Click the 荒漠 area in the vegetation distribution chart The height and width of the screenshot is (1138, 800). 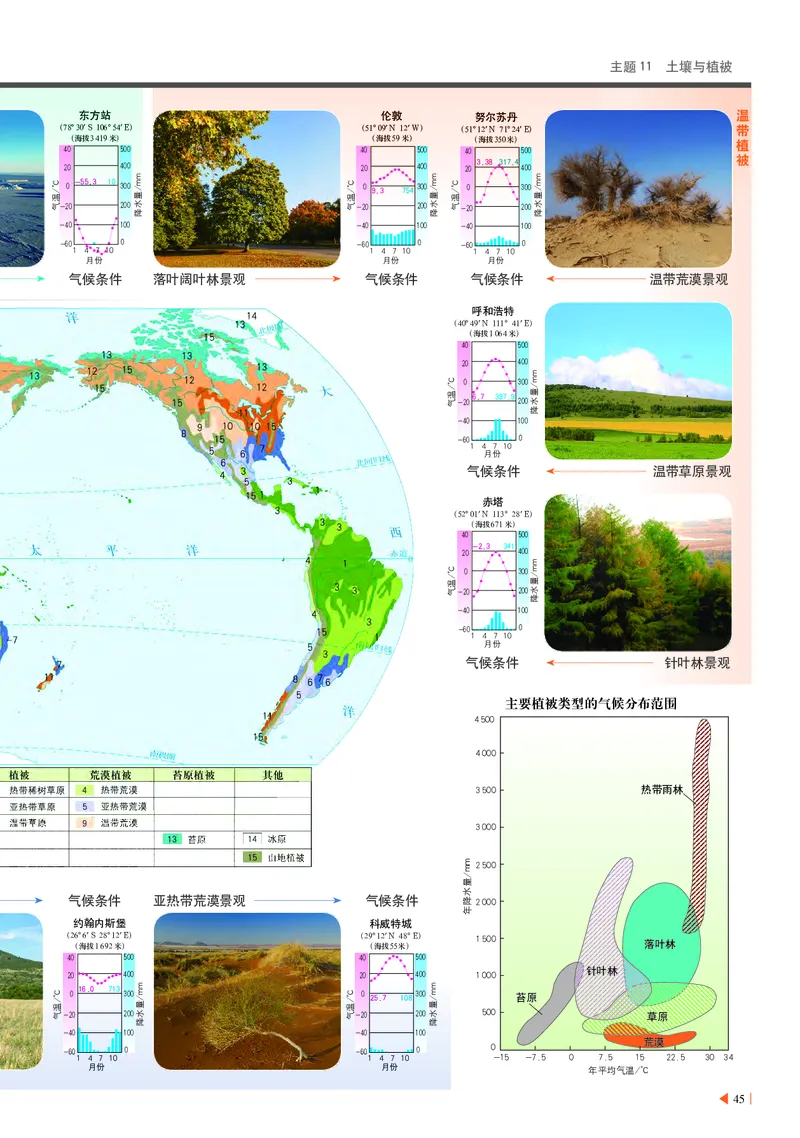point(654,1040)
